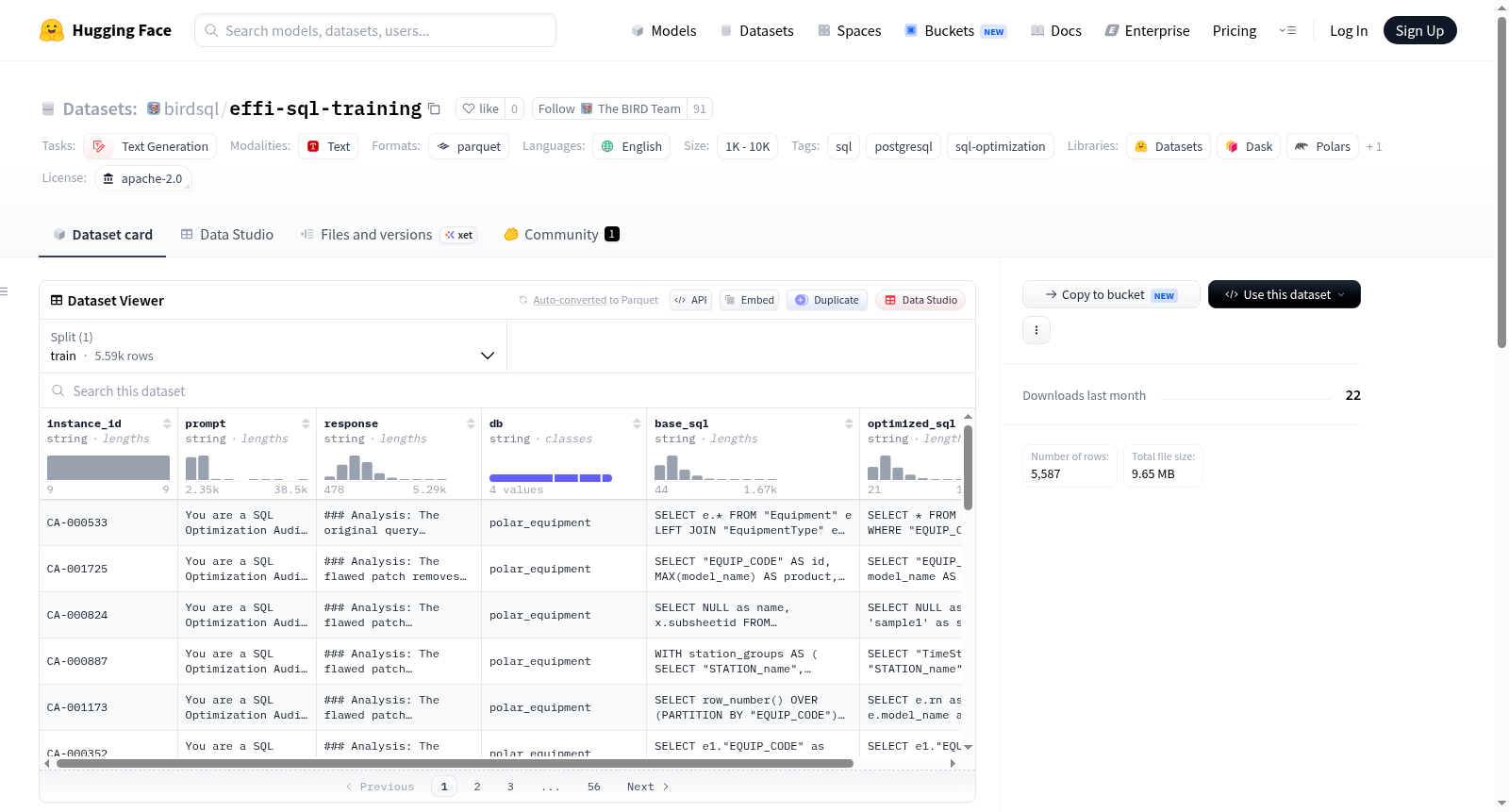Click the Sign Up button
This screenshot has height=812, width=1509.
(x=1419, y=30)
